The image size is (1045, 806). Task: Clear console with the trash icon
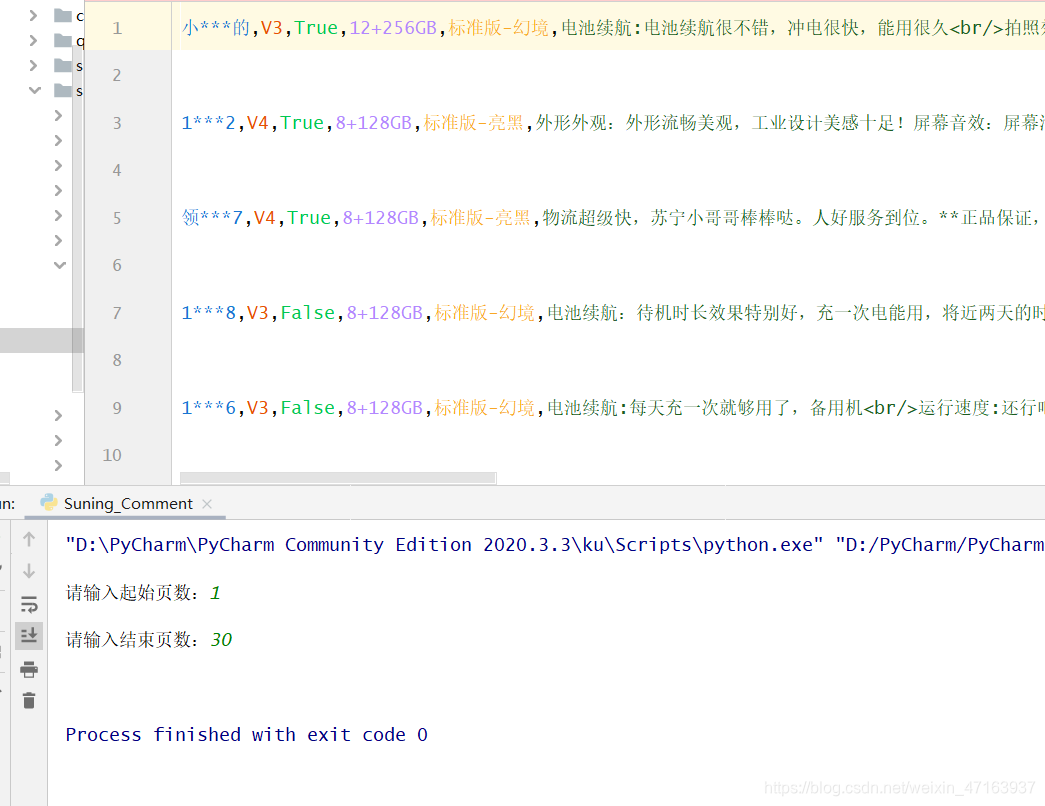coord(29,701)
